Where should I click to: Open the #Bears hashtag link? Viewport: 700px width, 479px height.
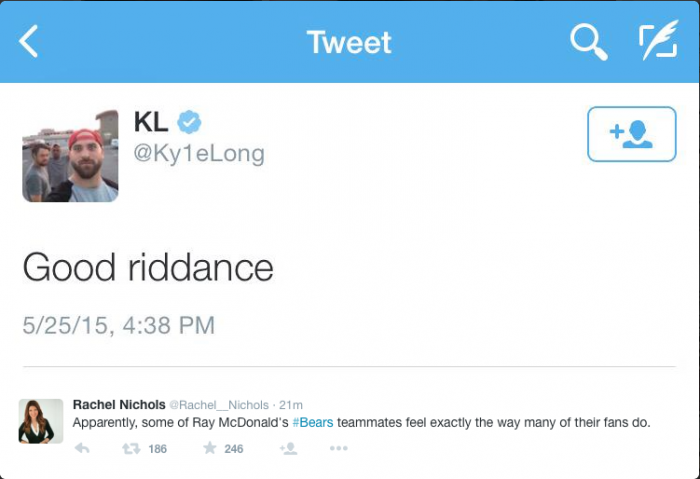point(312,423)
